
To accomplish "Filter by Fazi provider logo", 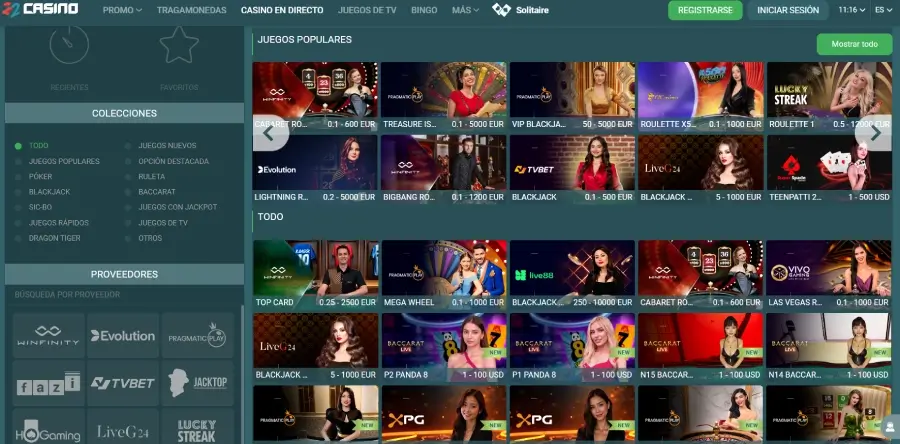I will [48, 383].
